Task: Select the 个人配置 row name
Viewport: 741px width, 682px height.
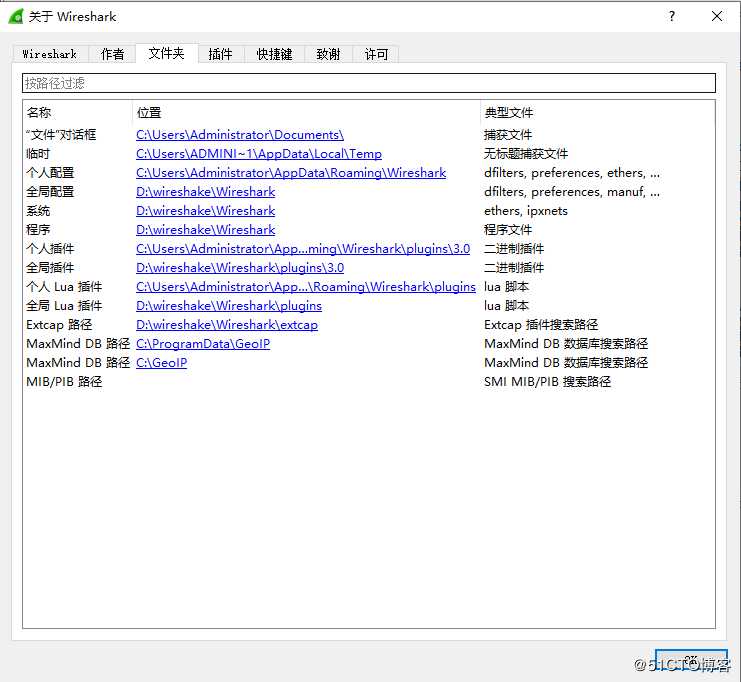Action: point(50,173)
